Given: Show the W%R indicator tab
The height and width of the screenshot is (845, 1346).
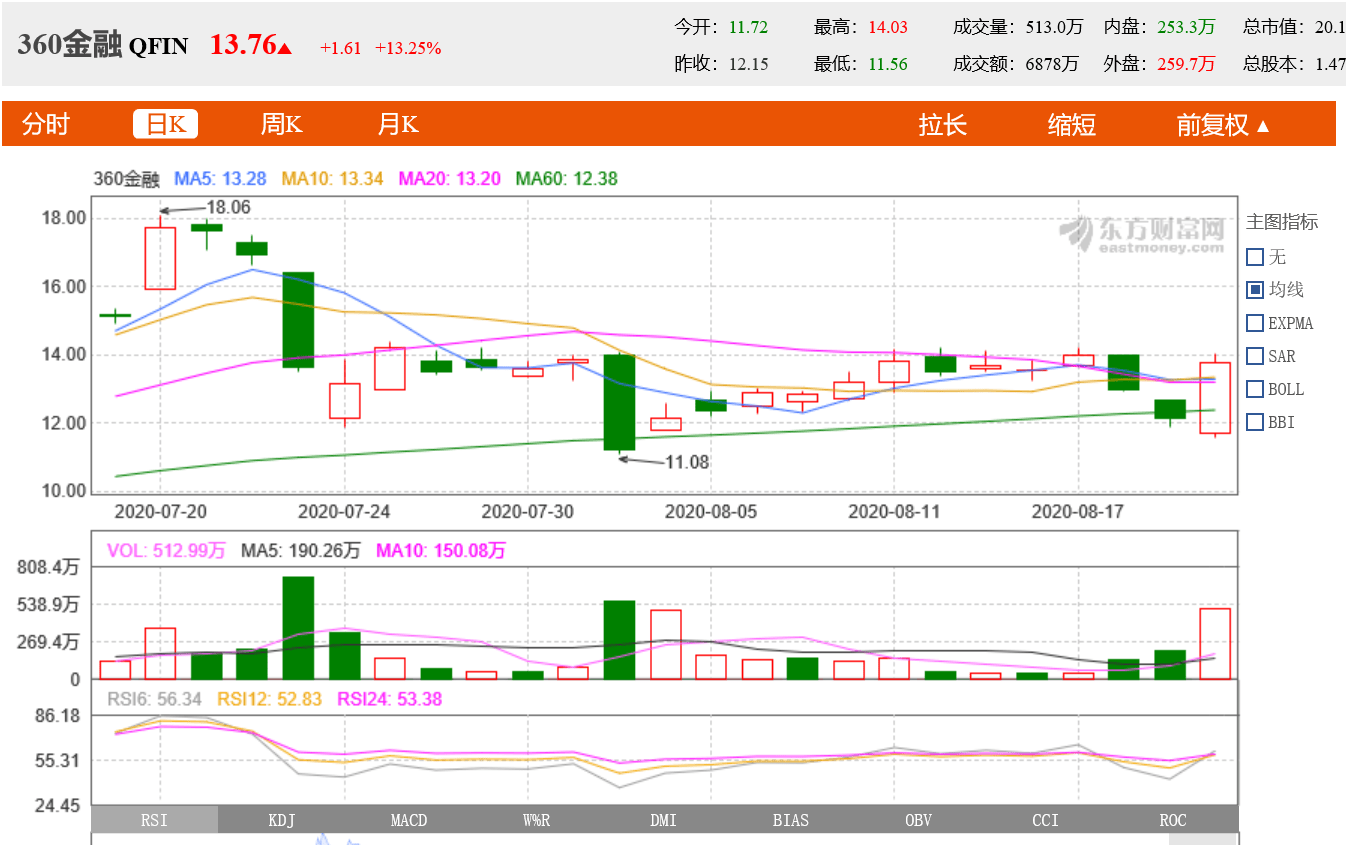Looking at the screenshot, I should click(x=537, y=820).
